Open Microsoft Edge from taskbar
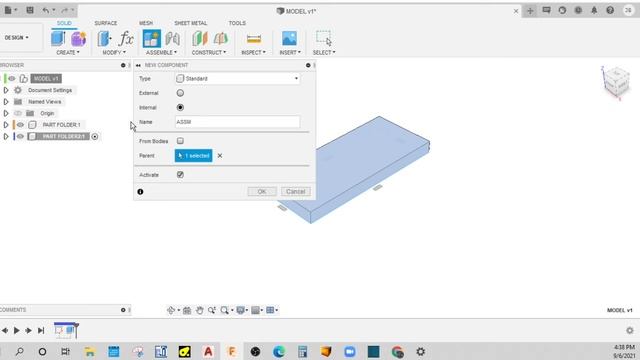Image resolution: width=640 pixels, height=360 pixels. (279, 351)
